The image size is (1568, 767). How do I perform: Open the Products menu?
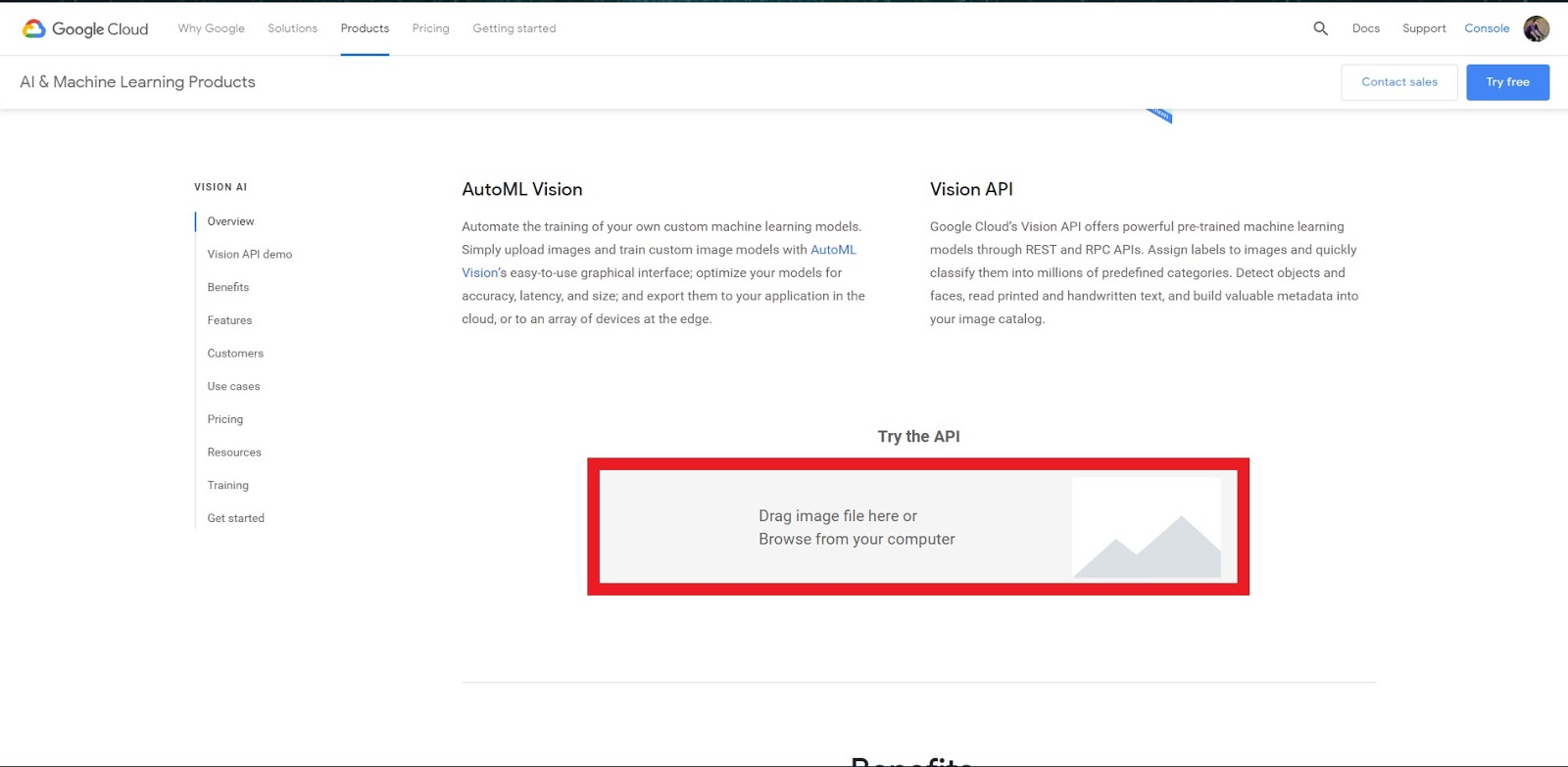click(365, 28)
